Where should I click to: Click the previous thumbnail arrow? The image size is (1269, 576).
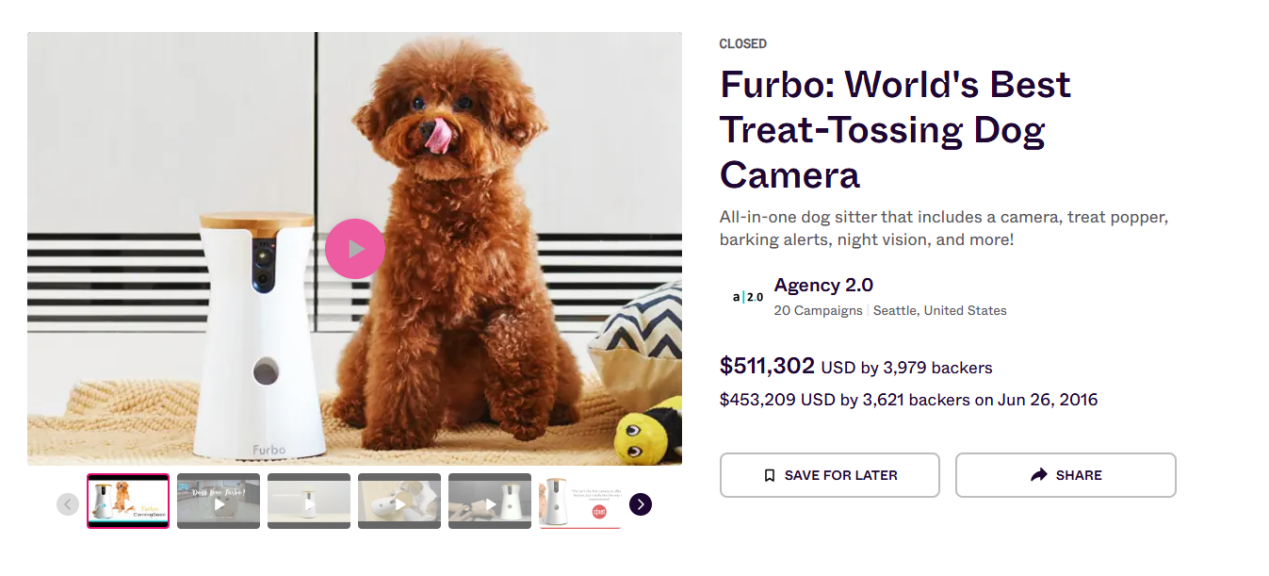tap(67, 504)
